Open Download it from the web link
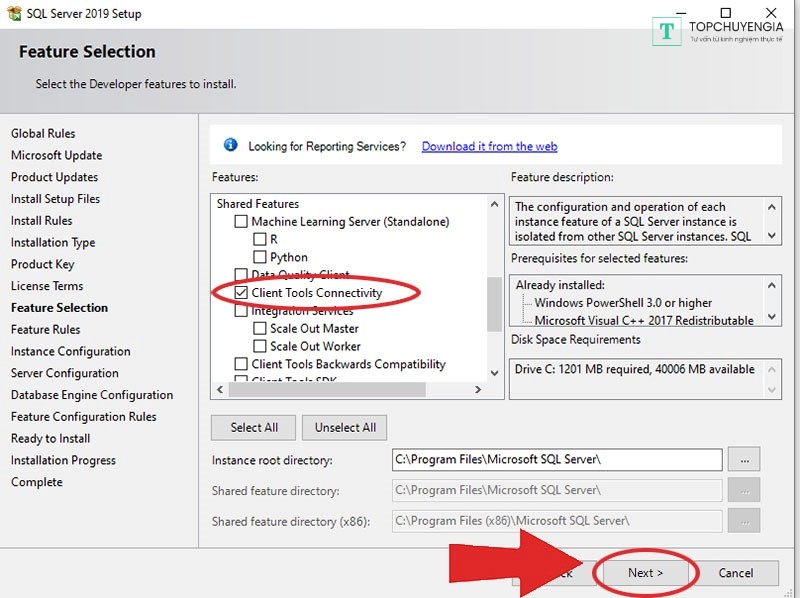The image size is (800, 598). point(489,146)
